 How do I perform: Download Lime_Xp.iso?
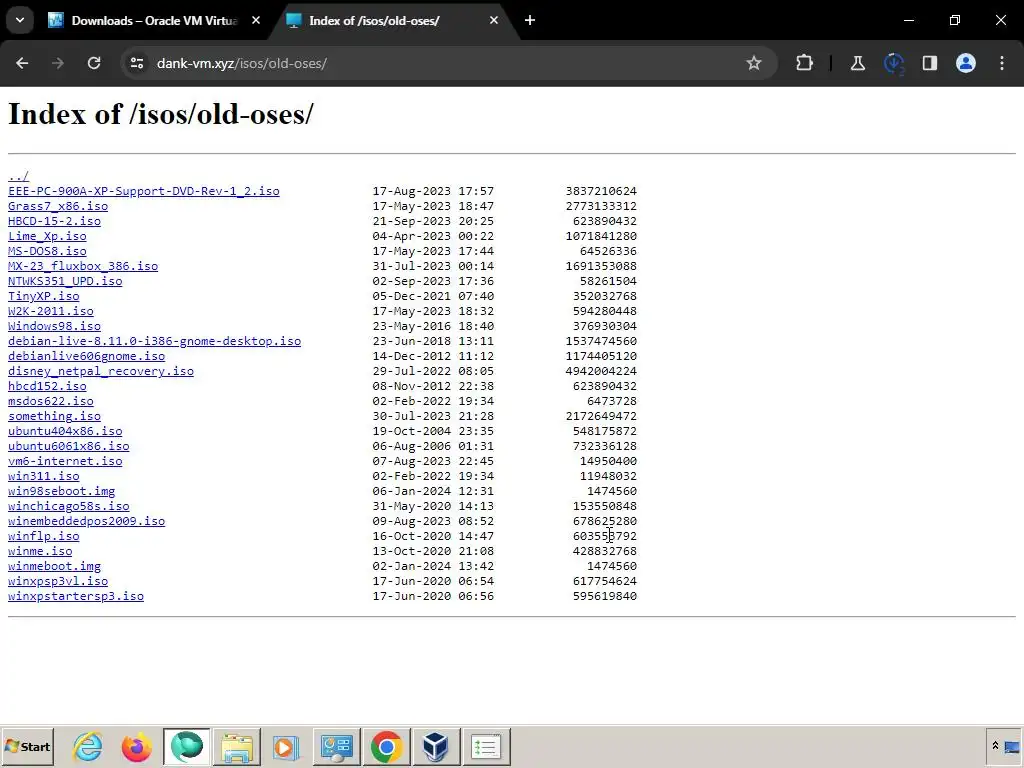pyautogui.click(x=47, y=236)
